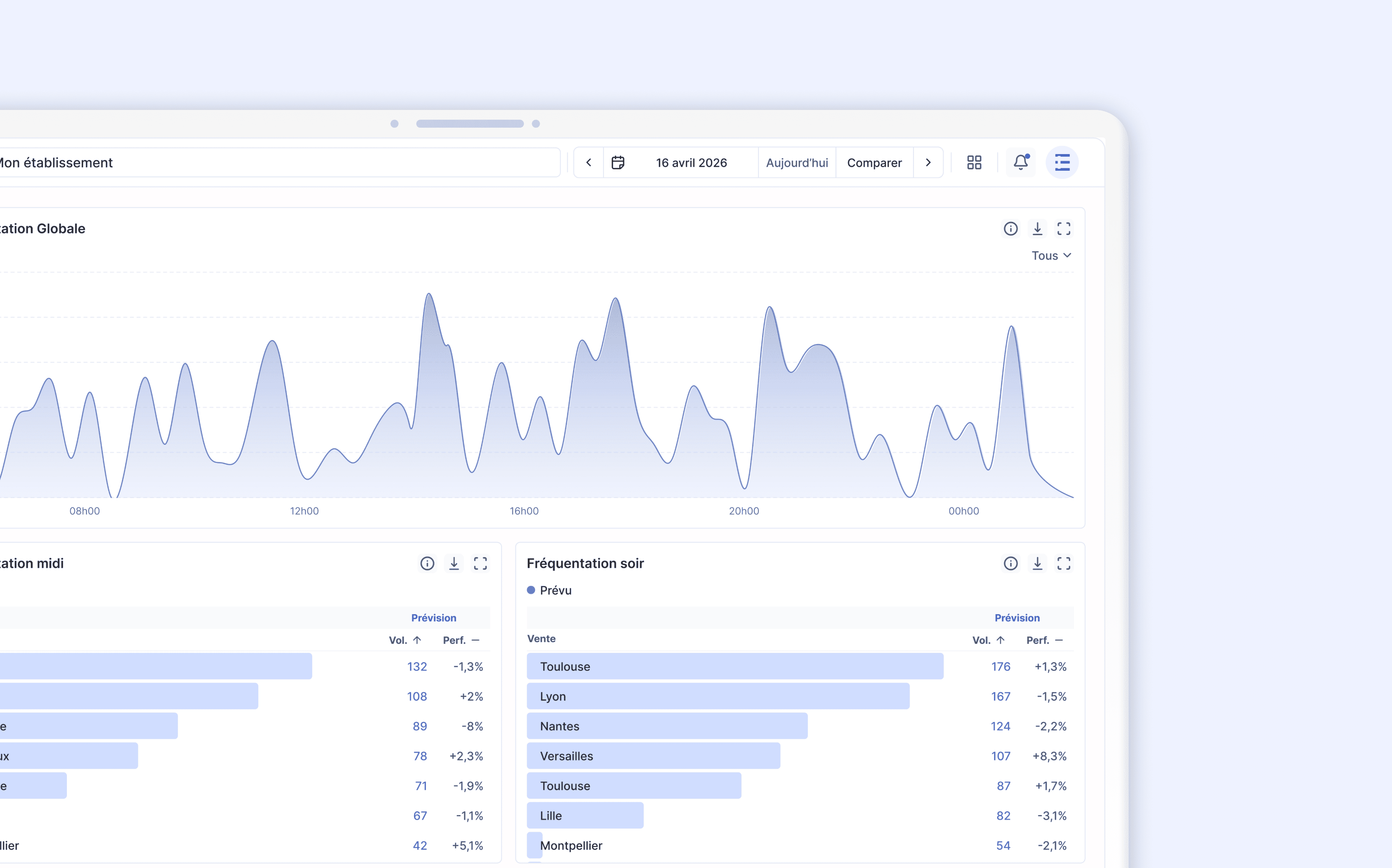Screen dimensions: 1392x868
Task: Open the notifications bell
Action: click(1020, 162)
